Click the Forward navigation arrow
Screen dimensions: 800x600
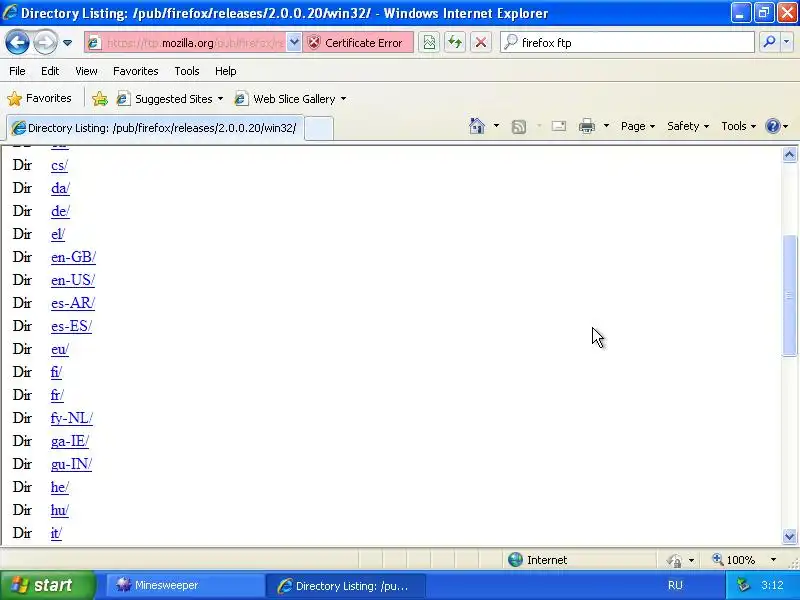[45, 42]
